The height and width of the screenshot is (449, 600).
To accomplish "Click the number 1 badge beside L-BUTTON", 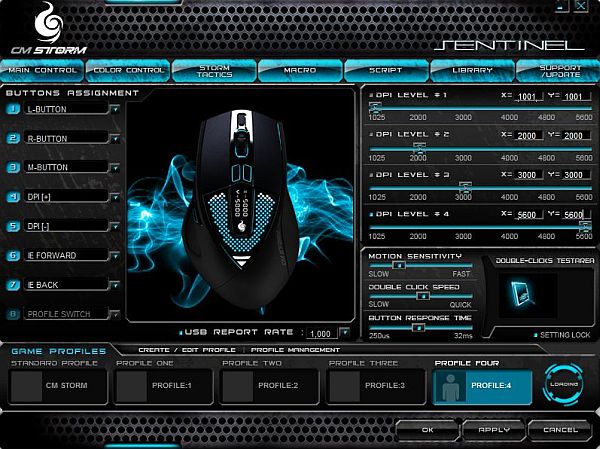I will coord(13,108).
